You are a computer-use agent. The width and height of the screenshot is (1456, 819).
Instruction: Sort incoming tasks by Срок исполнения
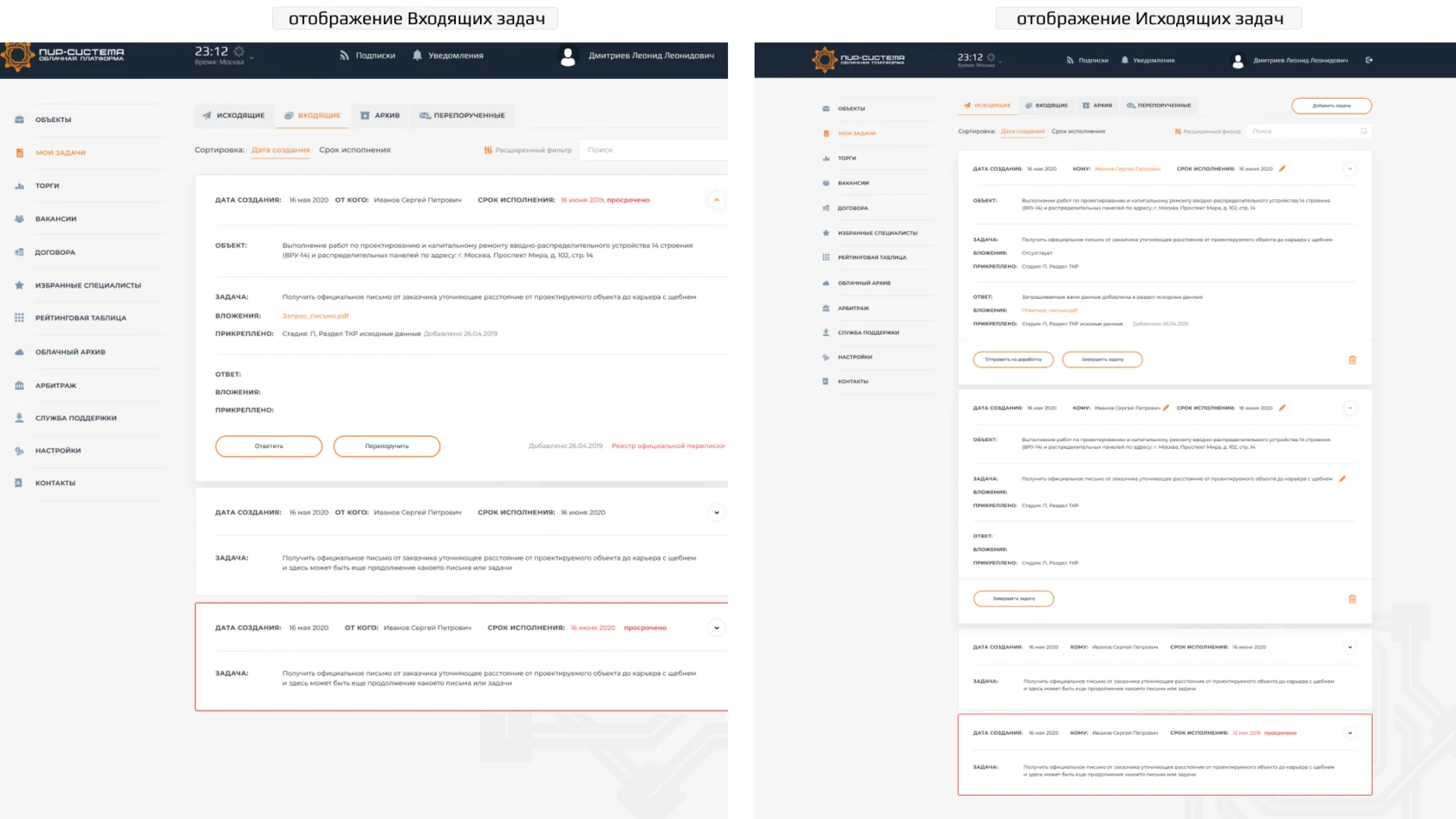click(x=354, y=151)
